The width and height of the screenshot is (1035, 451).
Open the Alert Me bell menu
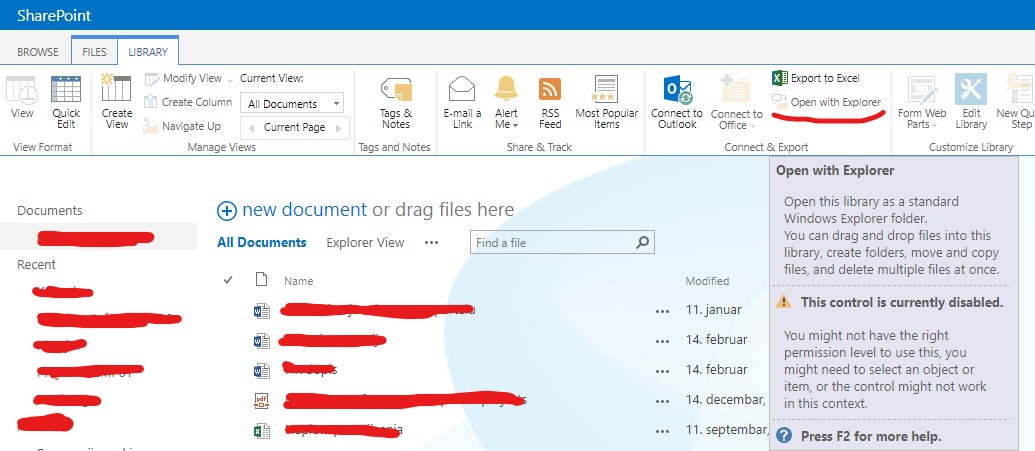point(506,101)
